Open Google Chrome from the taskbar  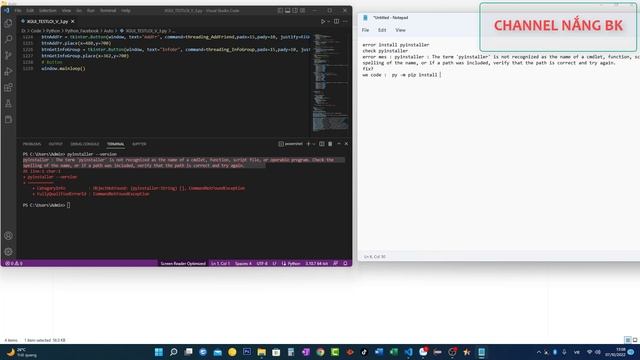click(x=320, y=352)
